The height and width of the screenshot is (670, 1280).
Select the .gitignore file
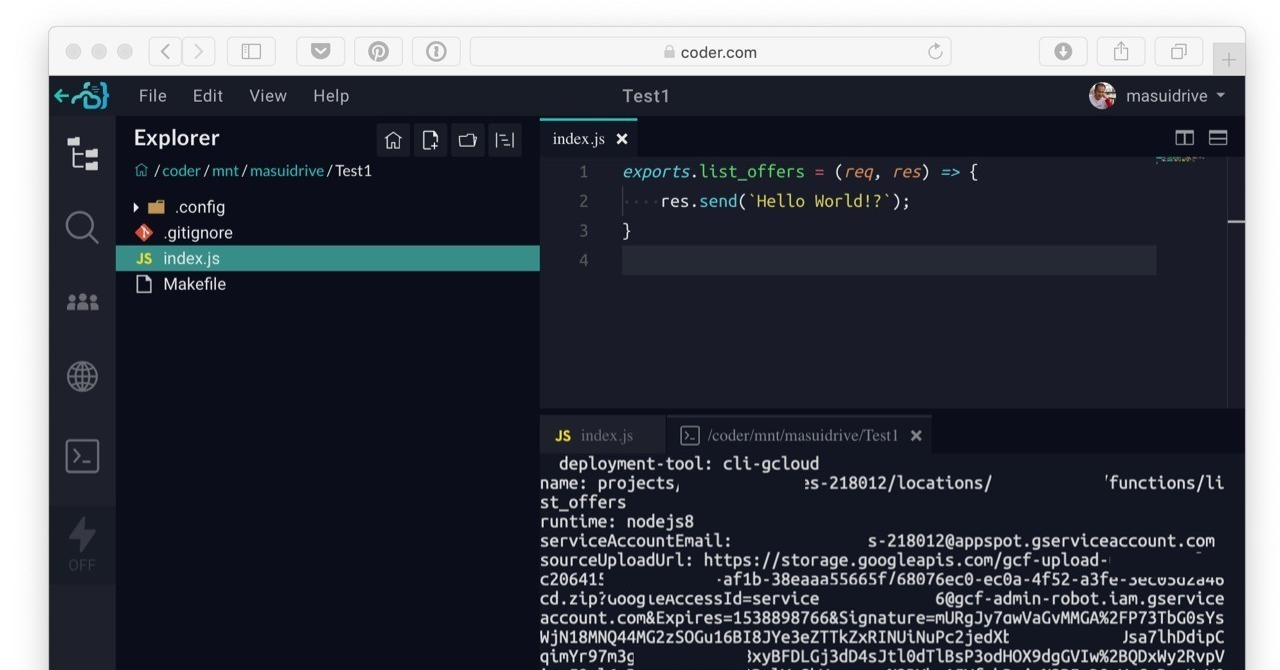(x=327, y=232)
